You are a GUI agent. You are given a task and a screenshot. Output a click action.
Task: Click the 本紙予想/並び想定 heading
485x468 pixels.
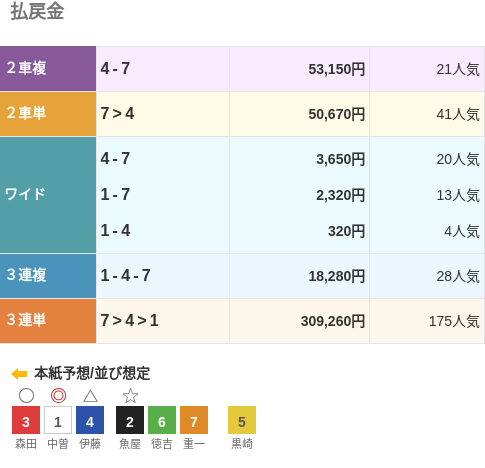pyautogui.click(x=92, y=373)
